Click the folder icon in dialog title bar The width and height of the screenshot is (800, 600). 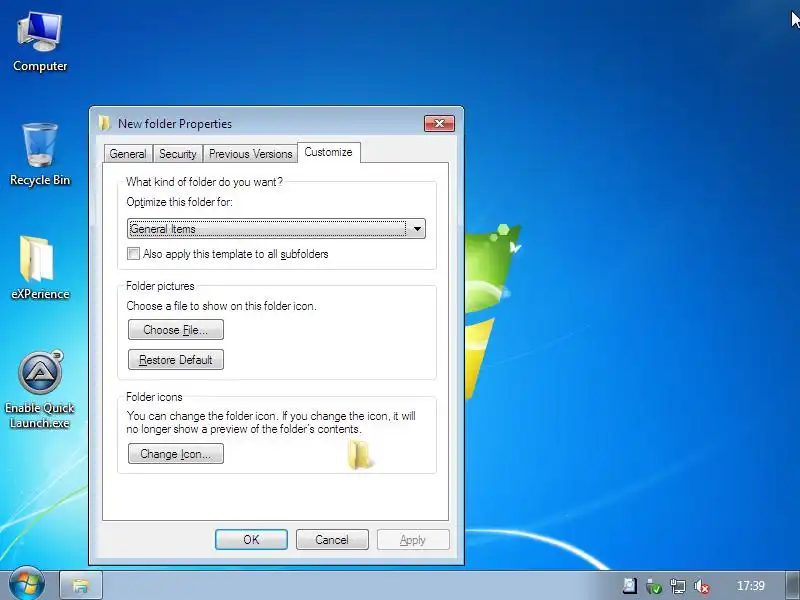pyautogui.click(x=104, y=123)
